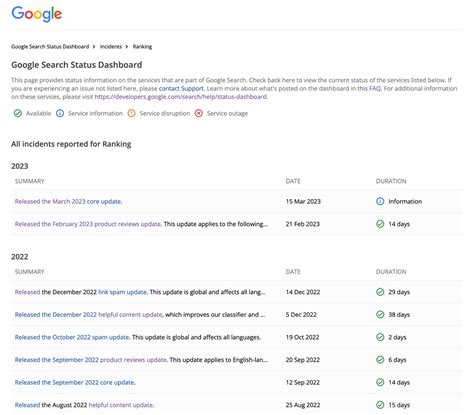Screen dimensions: 474x415
Task: Click the date 19 Oct 2022
Action: click(x=302, y=337)
